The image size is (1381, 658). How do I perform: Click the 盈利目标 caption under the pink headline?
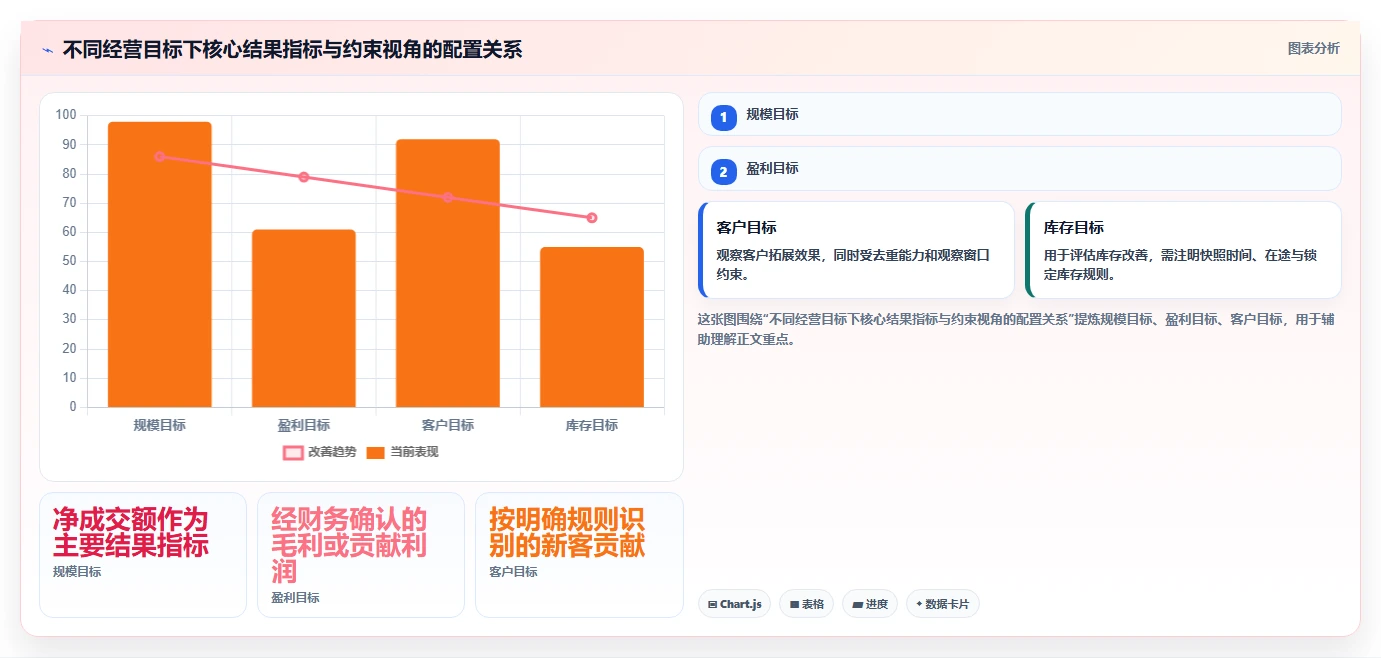[x=295, y=598]
